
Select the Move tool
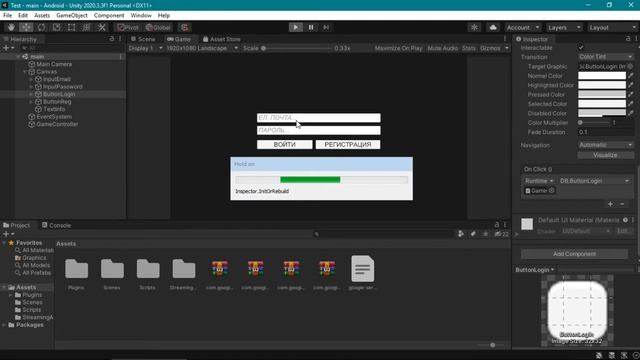point(26,27)
